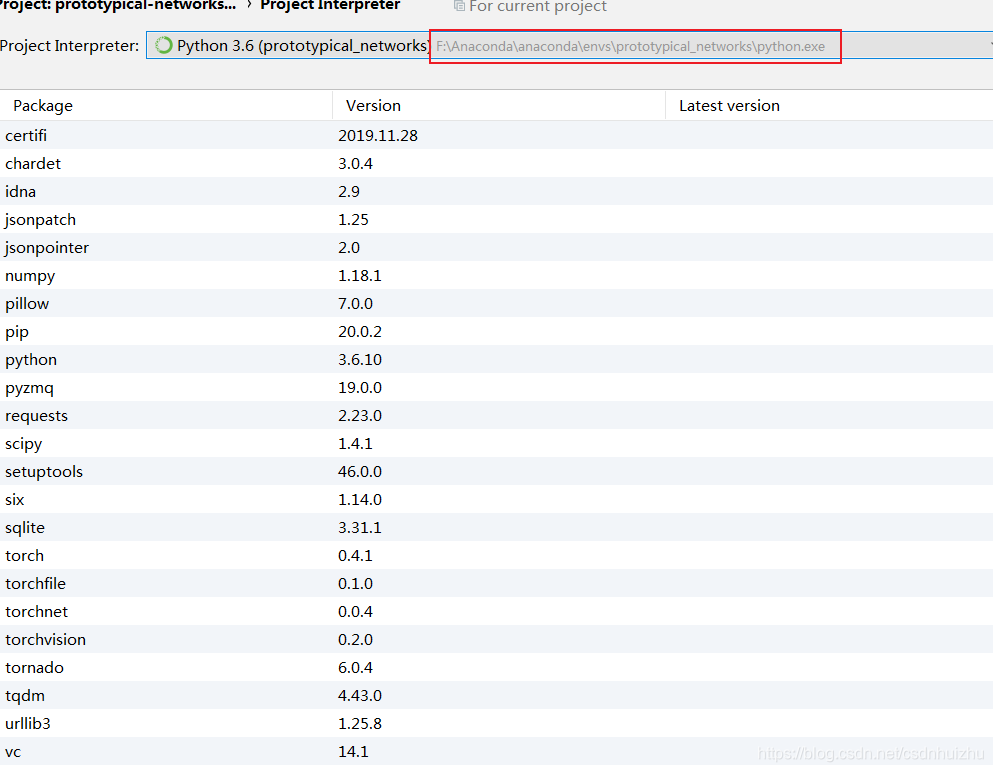993x772 pixels.
Task: Click the Latest version column header
Action: (x=729, y=106)
